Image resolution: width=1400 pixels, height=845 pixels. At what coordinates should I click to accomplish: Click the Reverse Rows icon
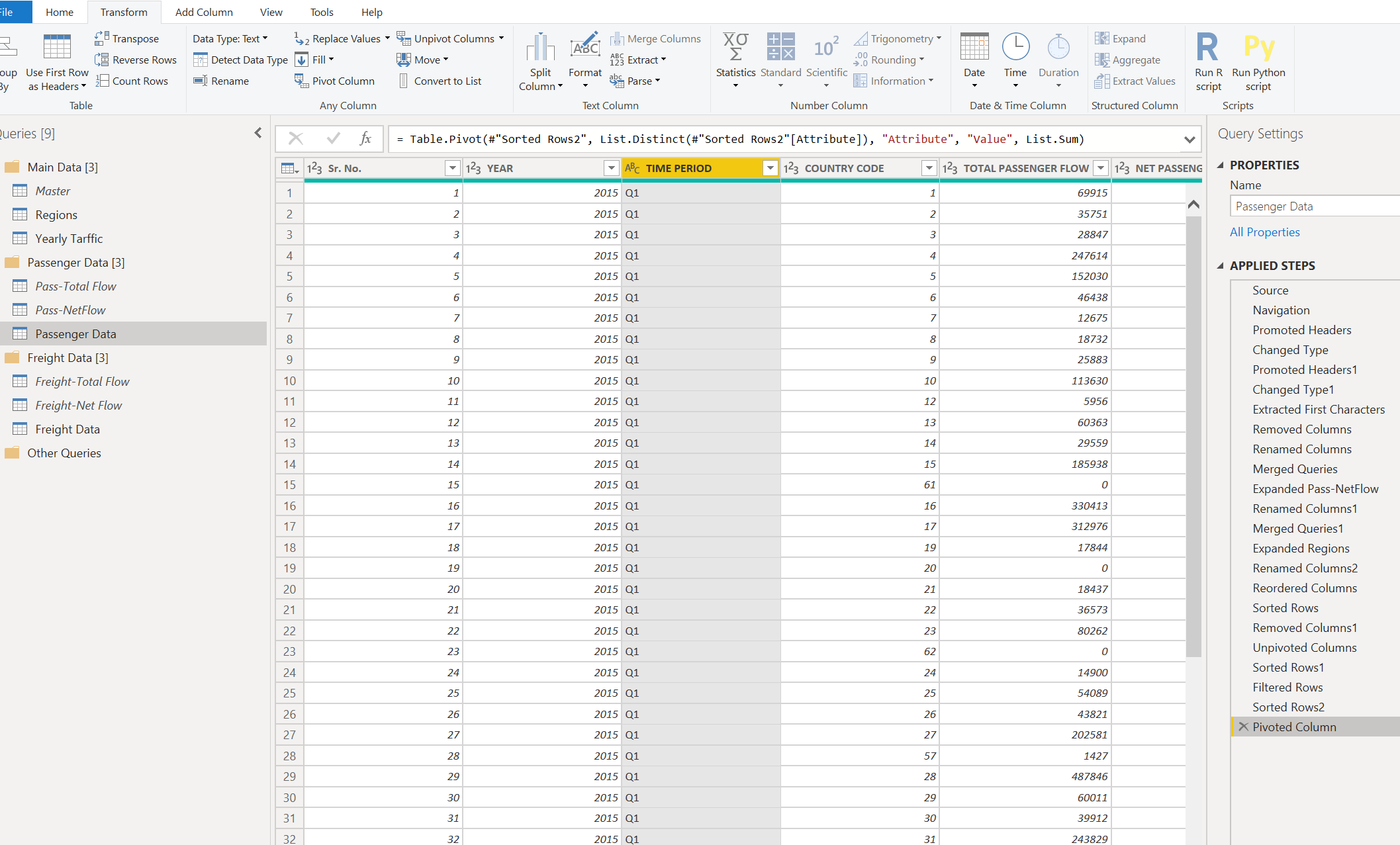coord(101,60)
